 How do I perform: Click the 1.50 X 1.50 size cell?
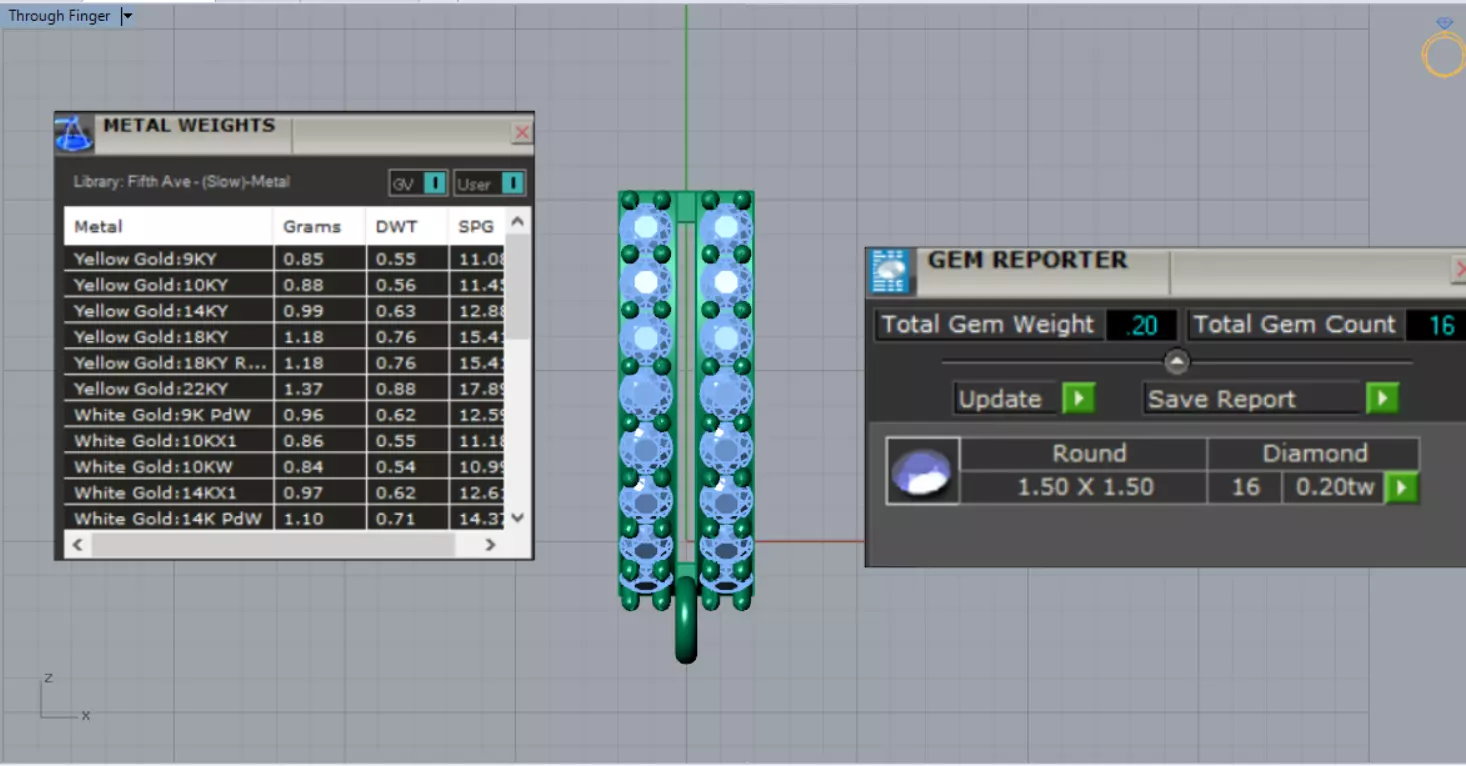[1085, 487]
